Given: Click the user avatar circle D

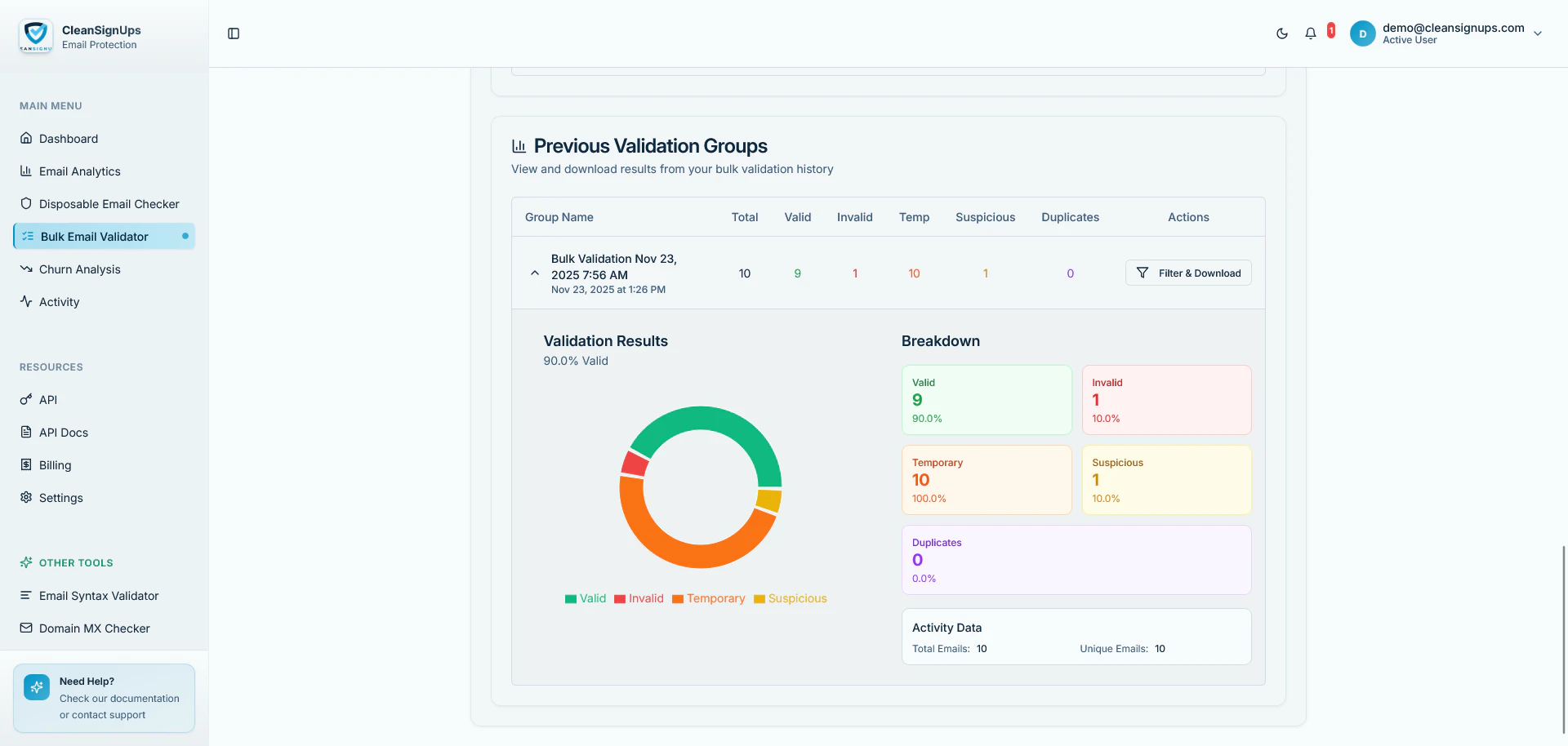Looking at the screenshot, I should point(1363,33).
